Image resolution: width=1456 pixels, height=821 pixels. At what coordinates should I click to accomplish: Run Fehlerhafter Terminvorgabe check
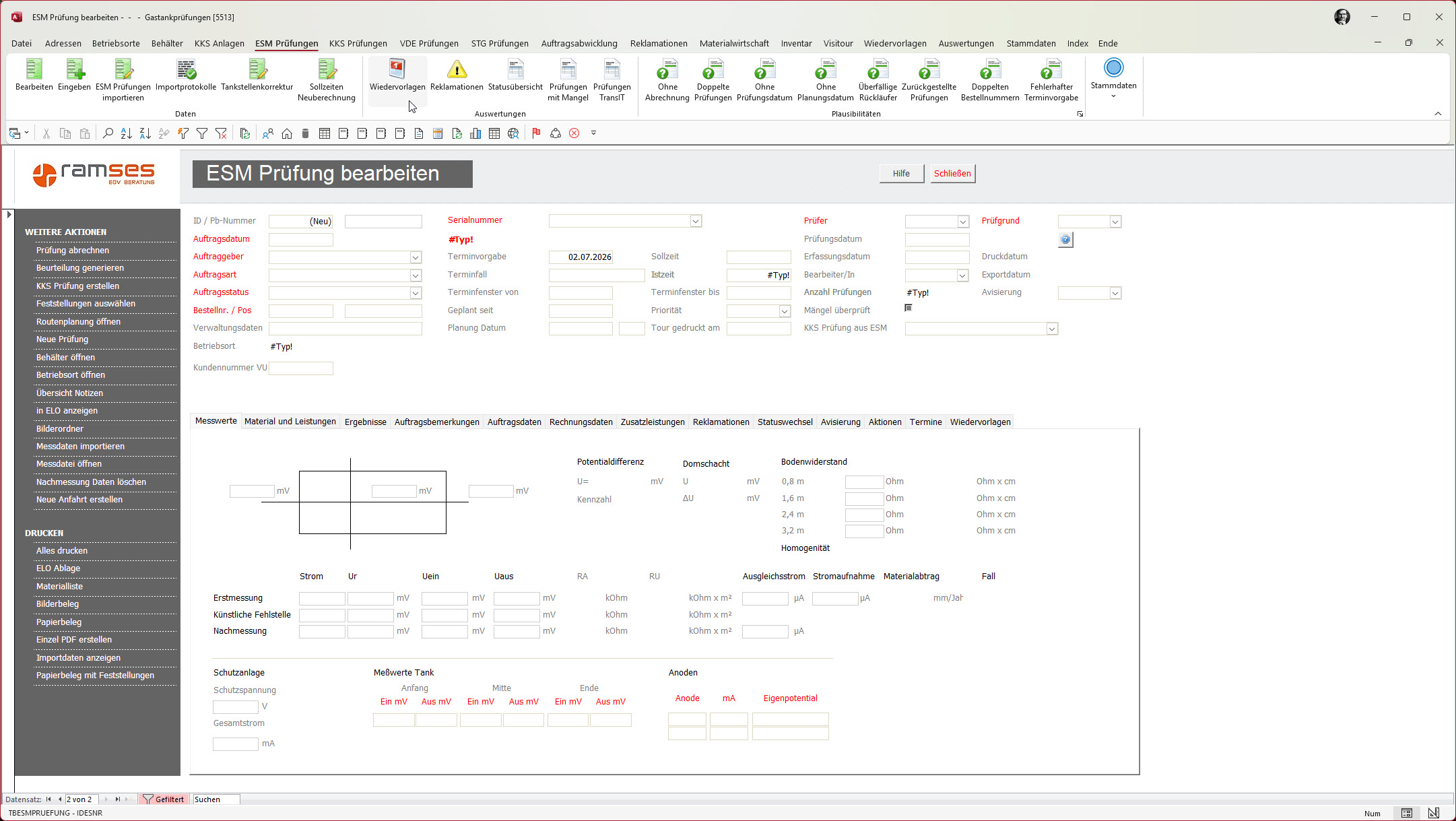coord(1051,80)
